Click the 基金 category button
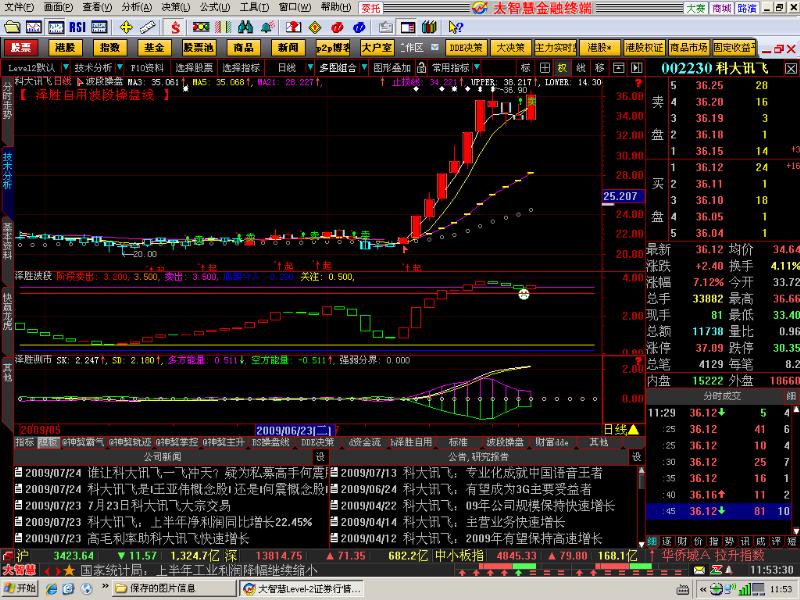Image resolution: width=800 pixels, height=600 pixels. tap(154, 47)
